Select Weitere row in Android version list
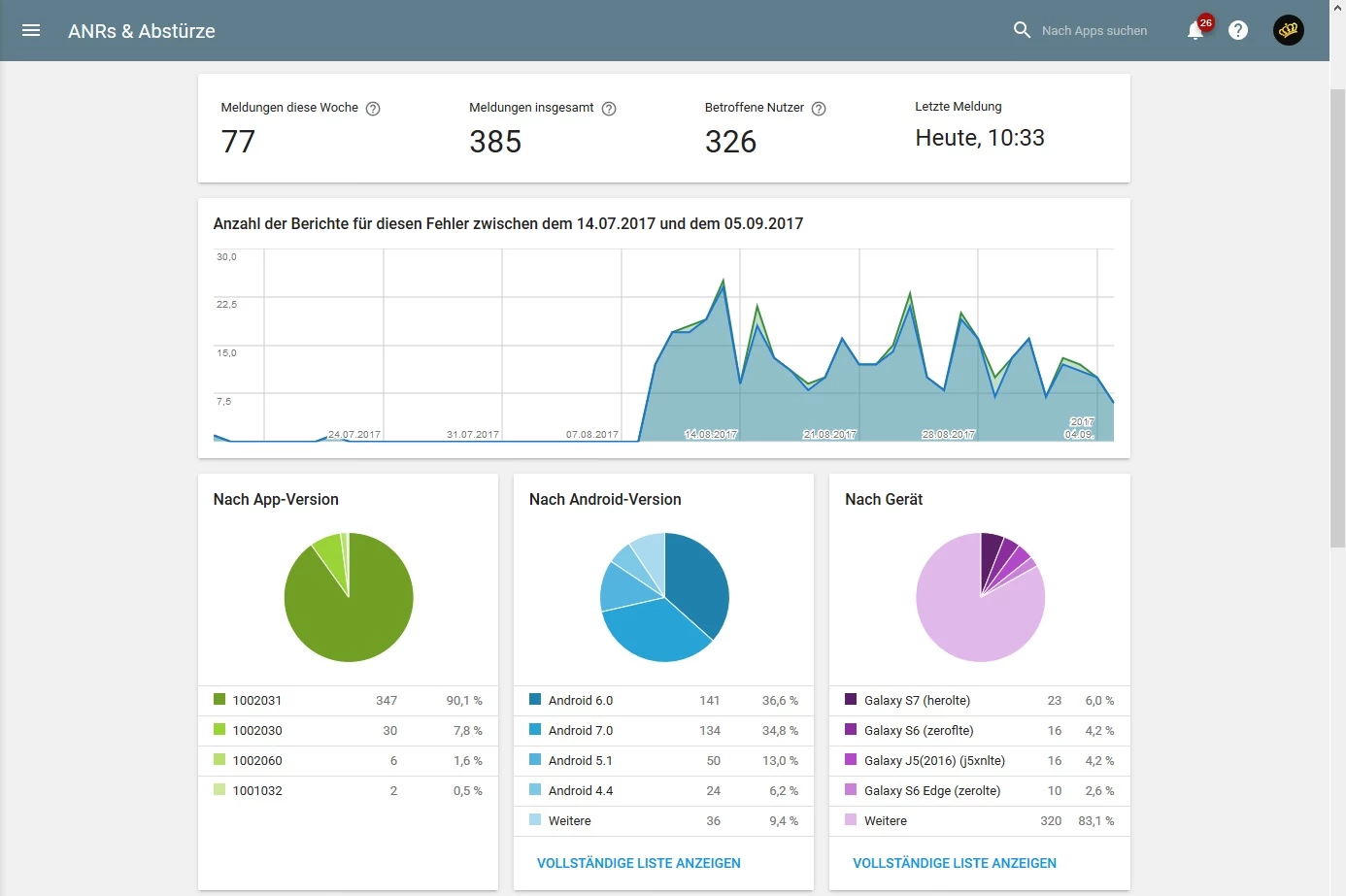The width and height of the screenshot is (1346, 896). click(663, 820)
